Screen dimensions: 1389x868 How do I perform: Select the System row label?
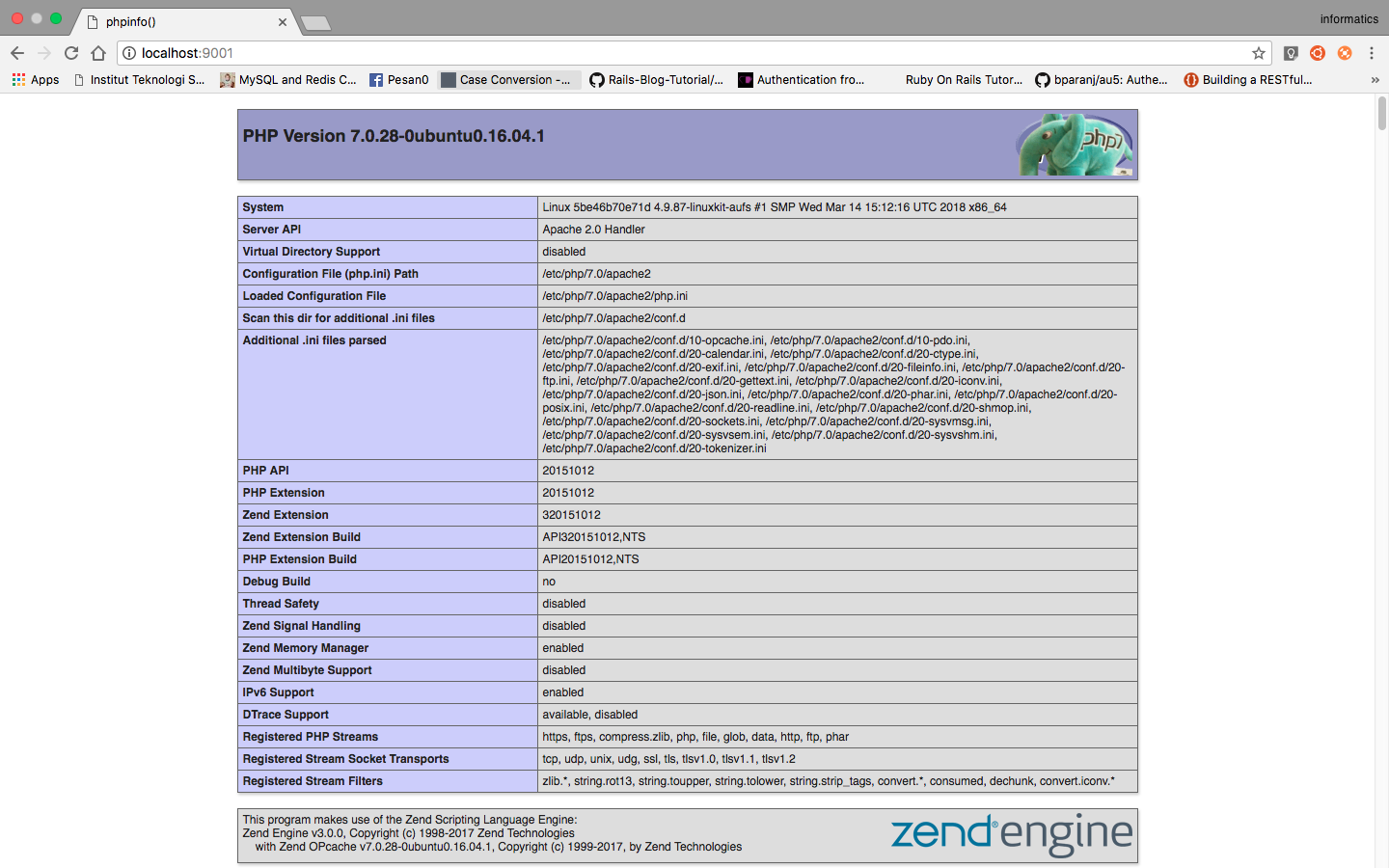tap(263, 207)
